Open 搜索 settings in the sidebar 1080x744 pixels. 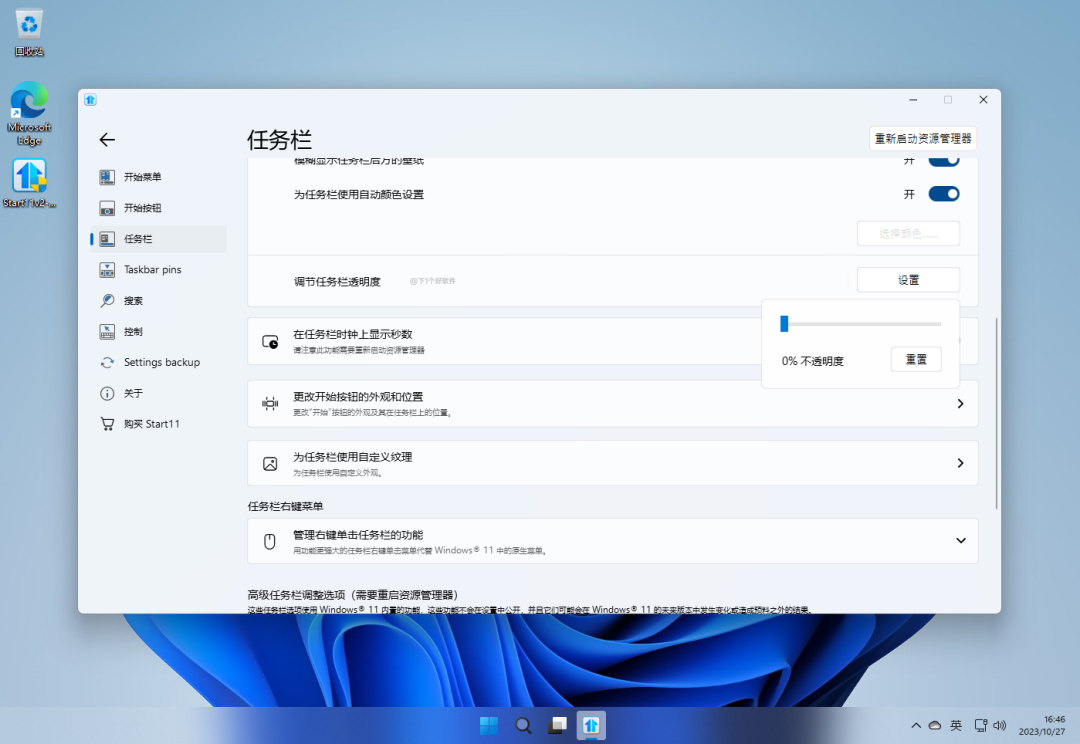click(x=158, y=300)
